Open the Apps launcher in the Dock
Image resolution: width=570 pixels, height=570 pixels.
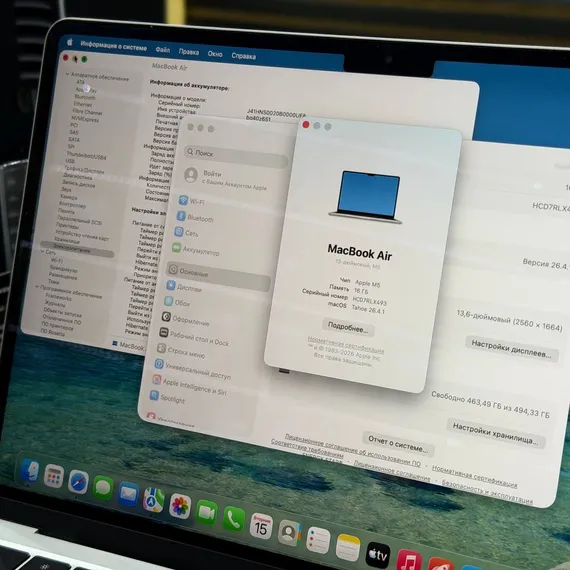(x=54, y=476)
